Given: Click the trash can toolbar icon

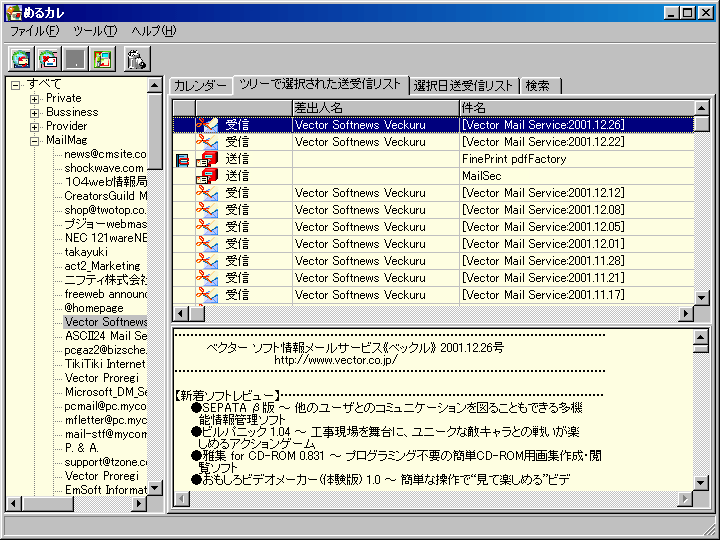Looking at the screenshot, I should [x=137, y=59].
